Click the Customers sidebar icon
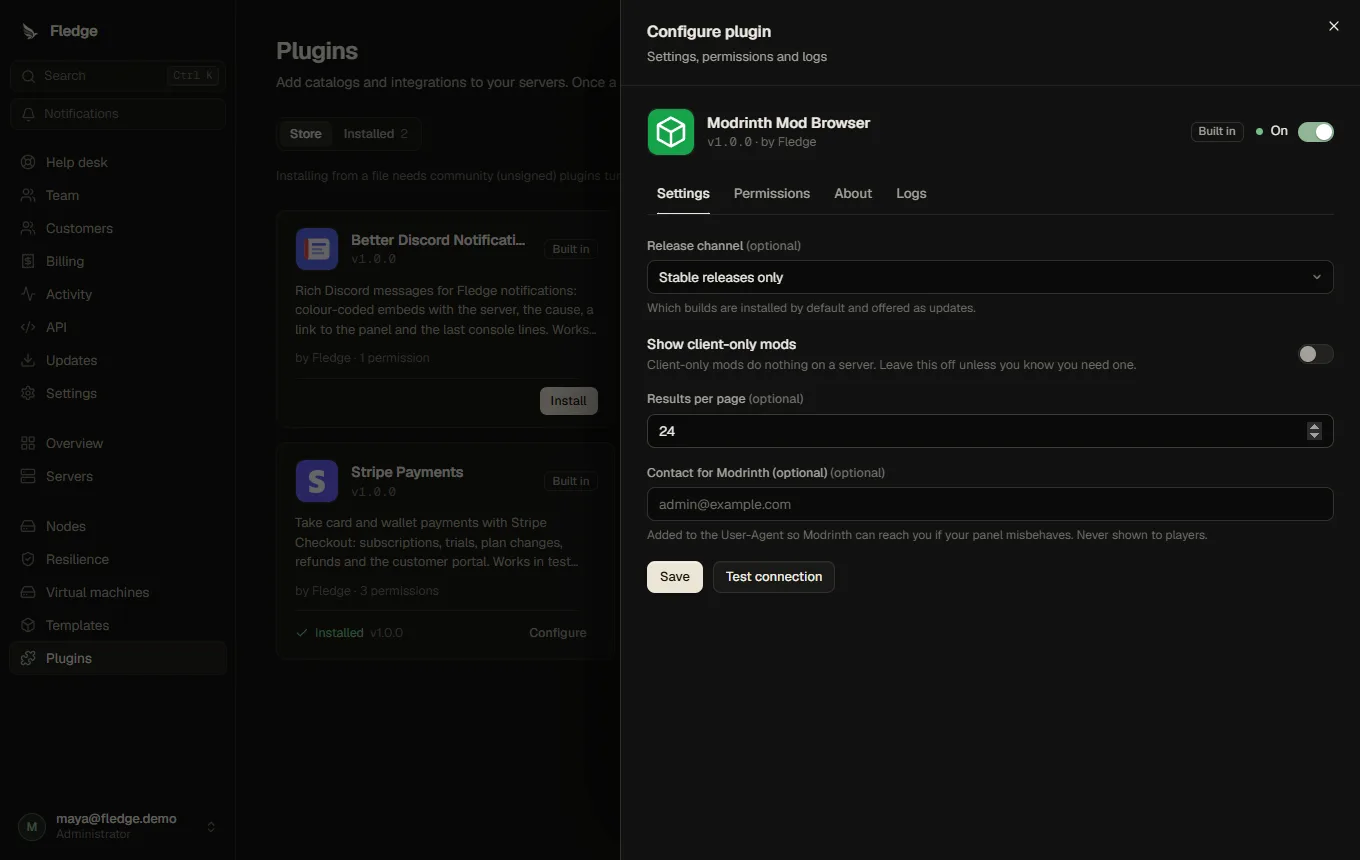The width and height of the screenshot is (1360, 860). [28, 228]
